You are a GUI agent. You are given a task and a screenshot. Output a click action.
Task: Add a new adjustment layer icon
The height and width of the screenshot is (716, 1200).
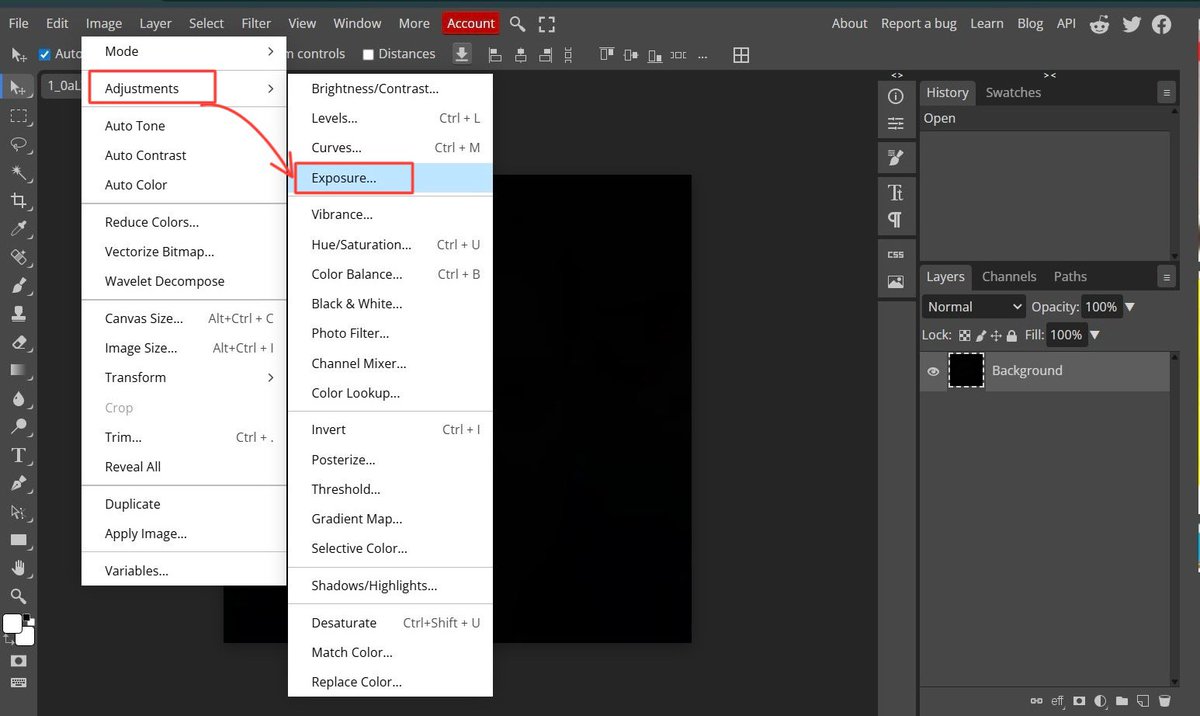[1101, 701]
